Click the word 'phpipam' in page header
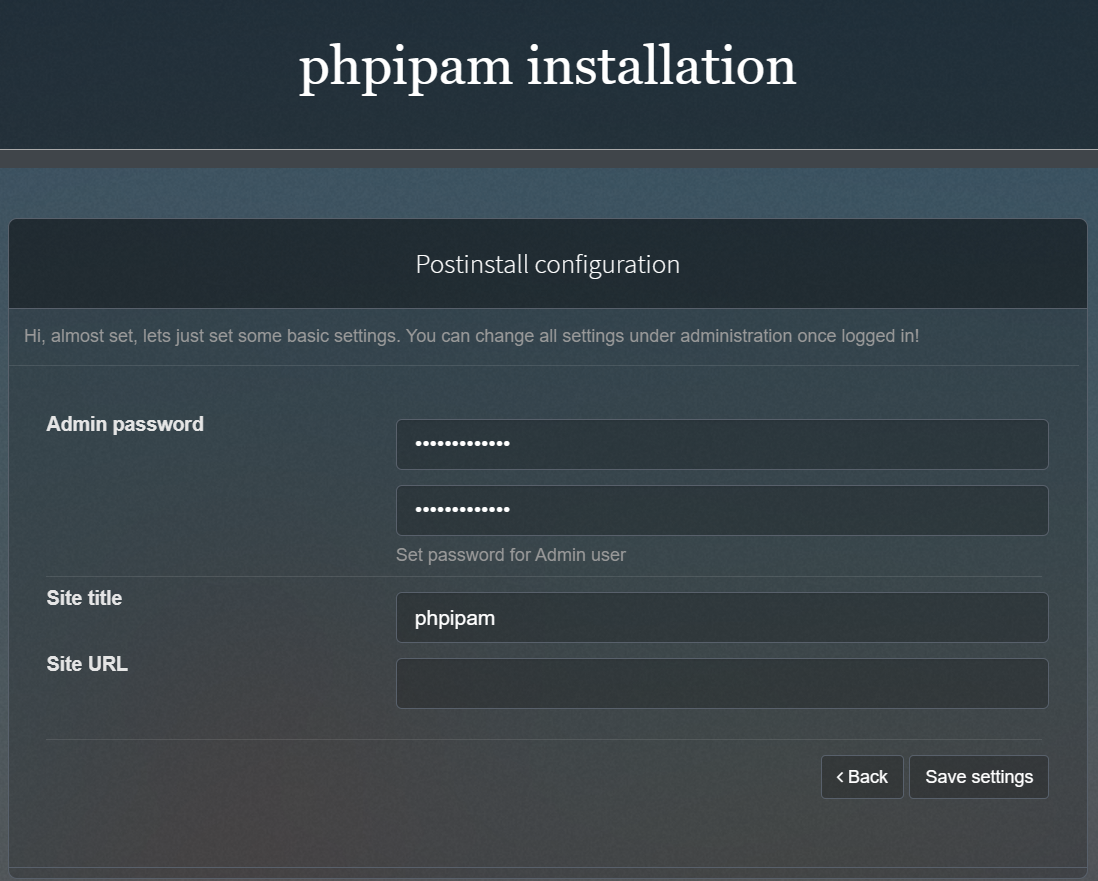This screenshot has height=881, width=1098. pyautogui.click(x=405, y=67)
